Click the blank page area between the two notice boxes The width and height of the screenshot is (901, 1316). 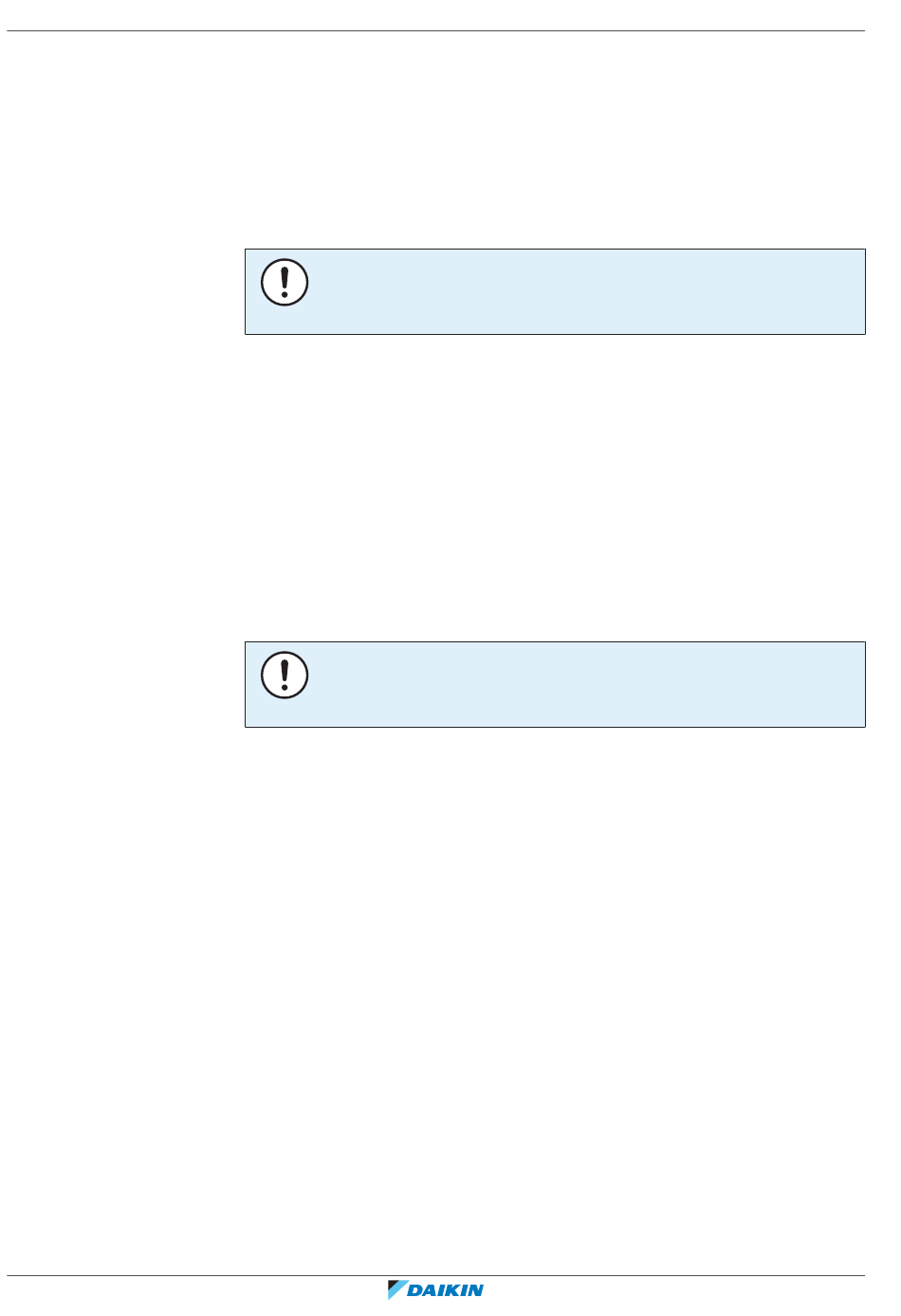tap(555, 488)
